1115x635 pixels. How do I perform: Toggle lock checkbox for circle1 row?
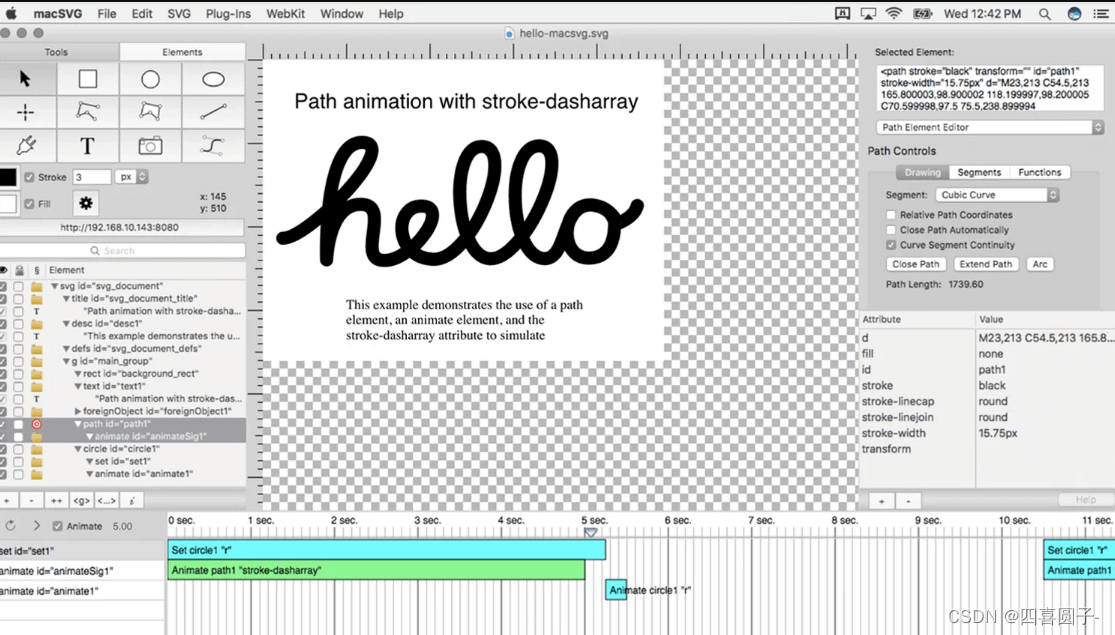18,449
